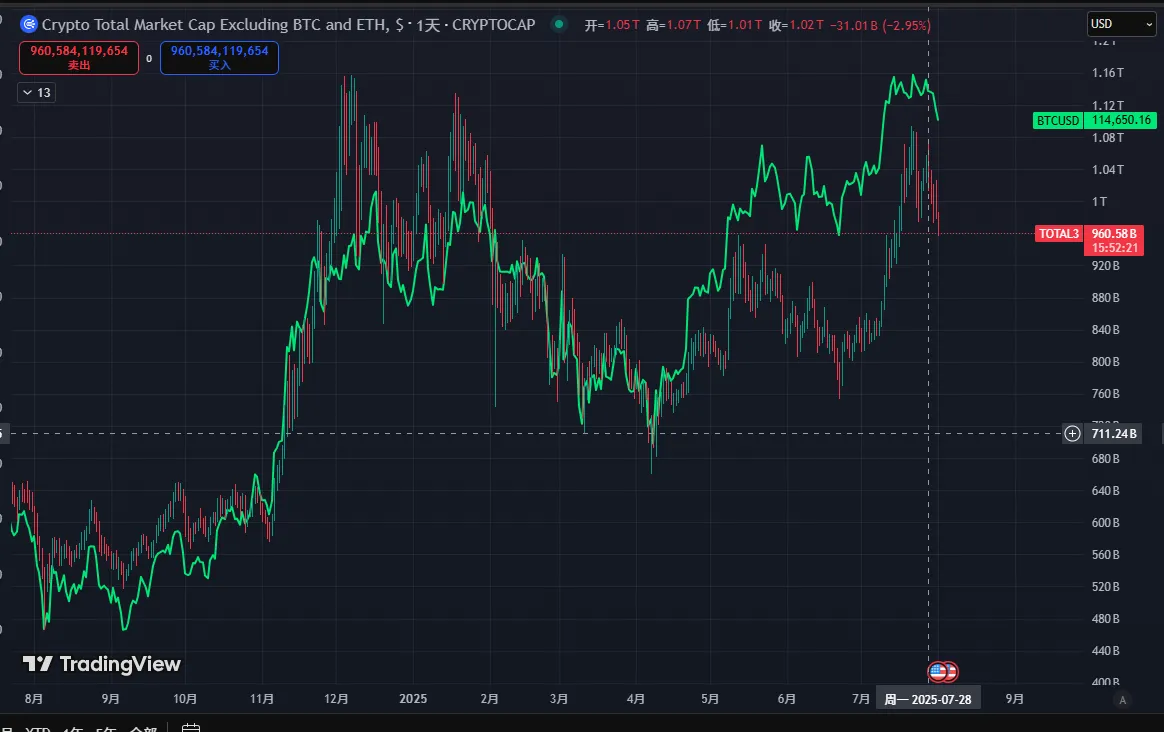Click the spread value 0 between sell and buy
The image size is (1164, 732).
click(149, 58)
